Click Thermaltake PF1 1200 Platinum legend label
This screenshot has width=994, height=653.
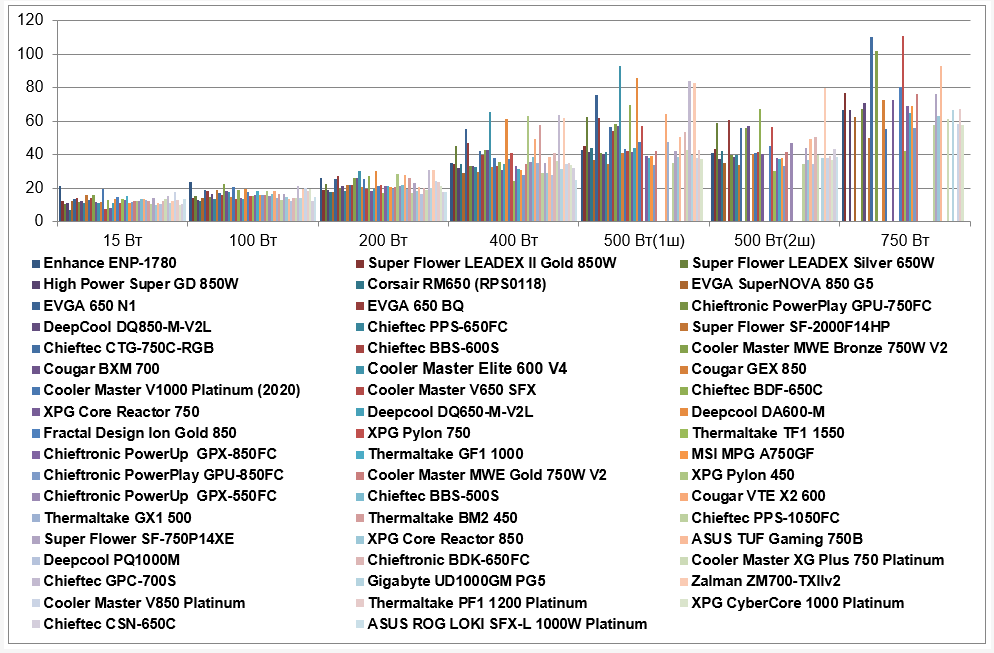pos(477,603)
